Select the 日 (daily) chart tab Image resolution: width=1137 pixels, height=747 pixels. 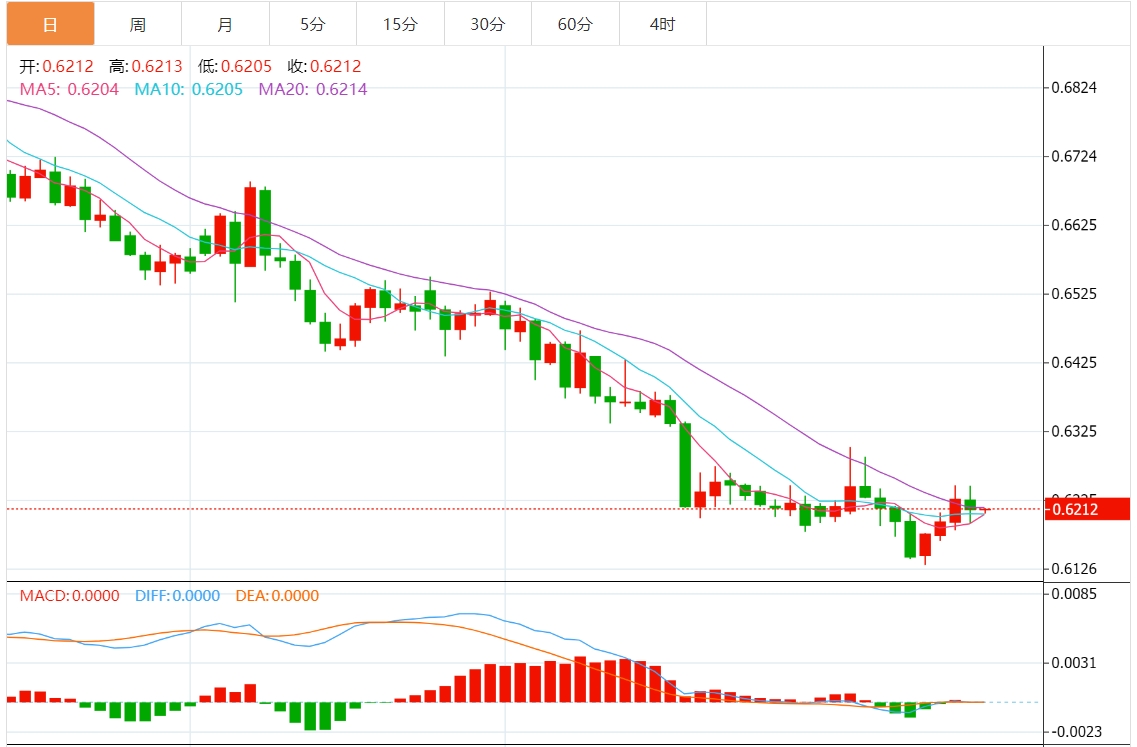[50, 24]
